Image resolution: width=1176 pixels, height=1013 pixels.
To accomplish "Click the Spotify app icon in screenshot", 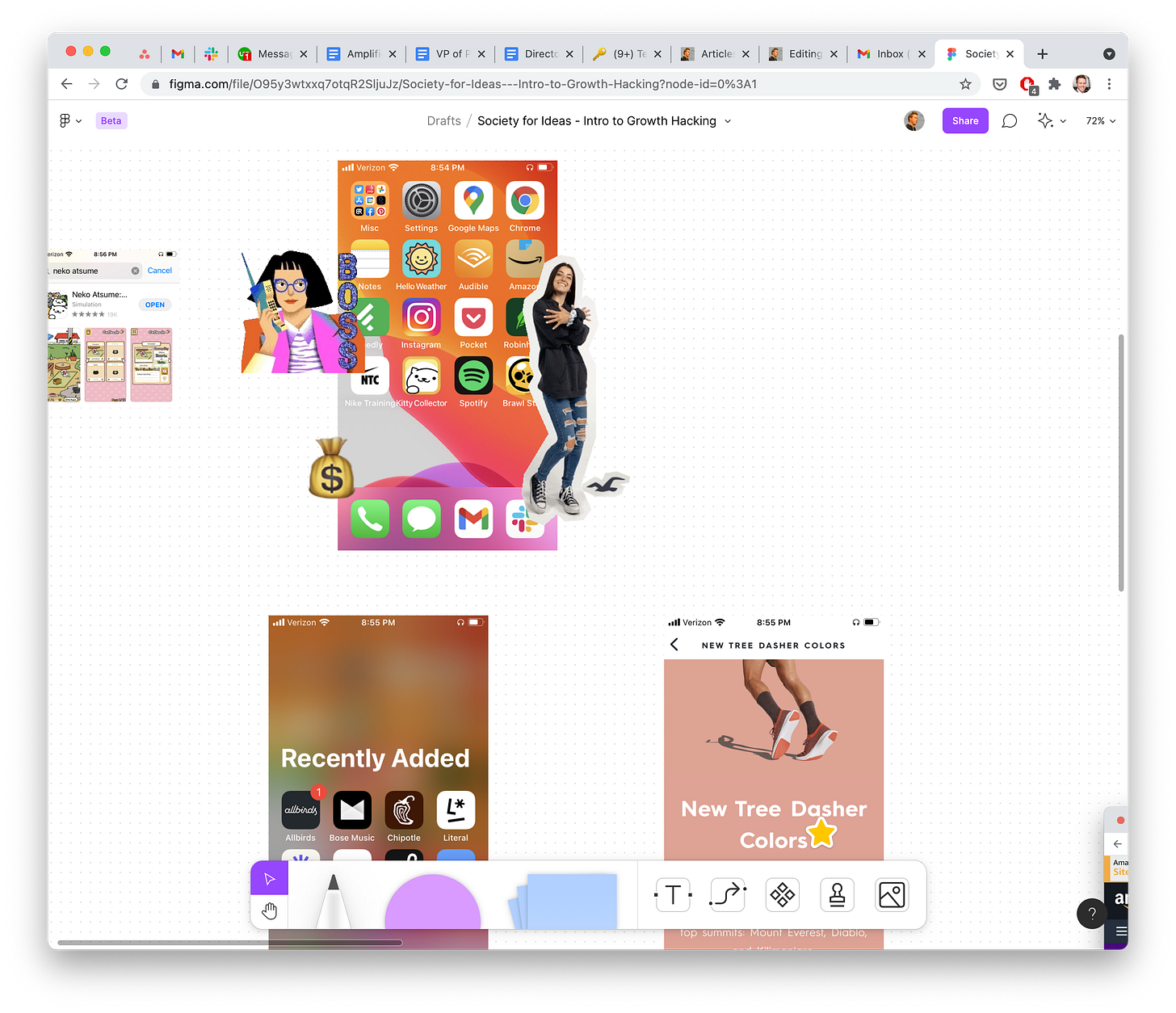I will click(473, 376).
